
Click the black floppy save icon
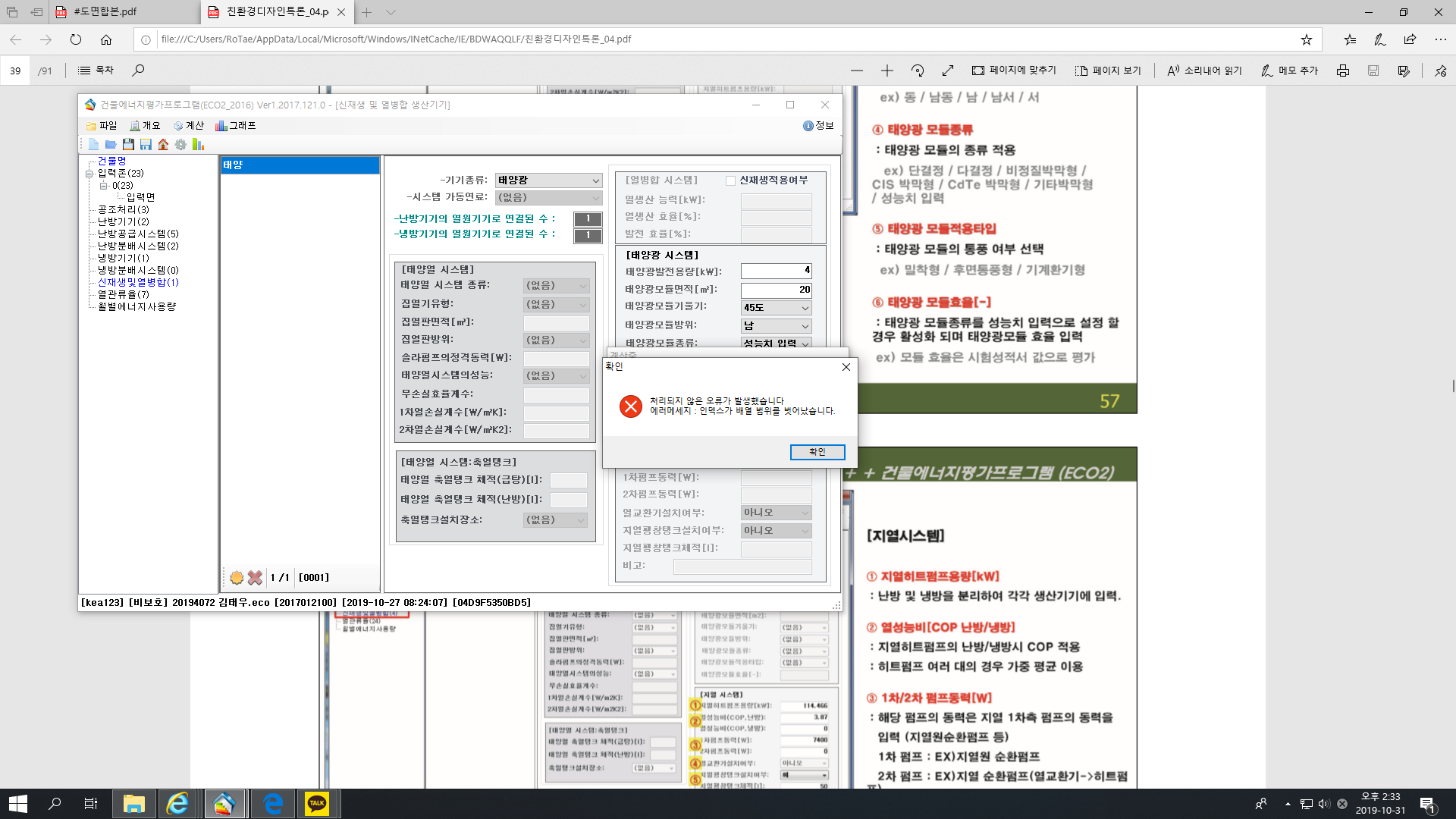tap(128, 145)
